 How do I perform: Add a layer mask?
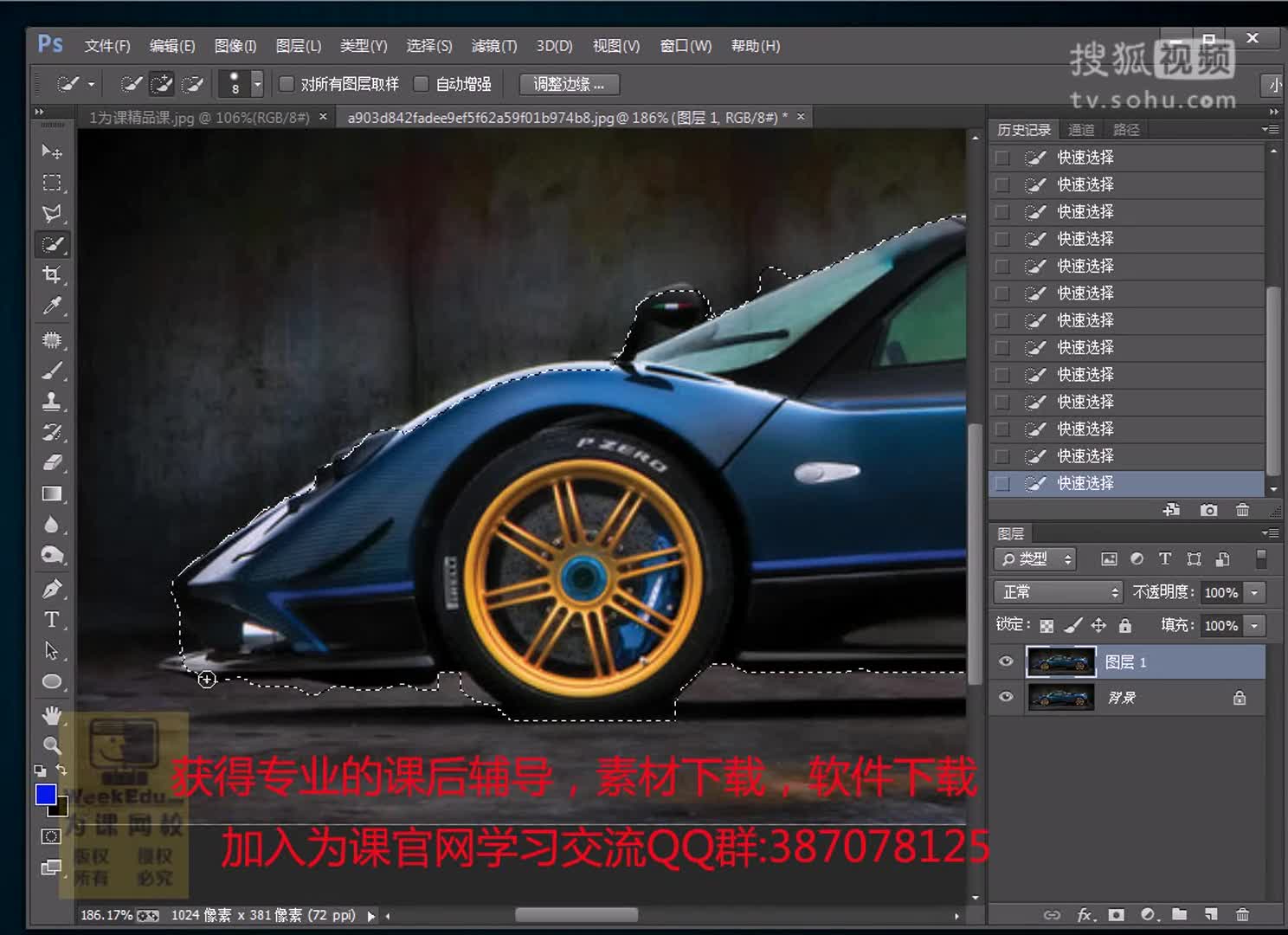1117,914
